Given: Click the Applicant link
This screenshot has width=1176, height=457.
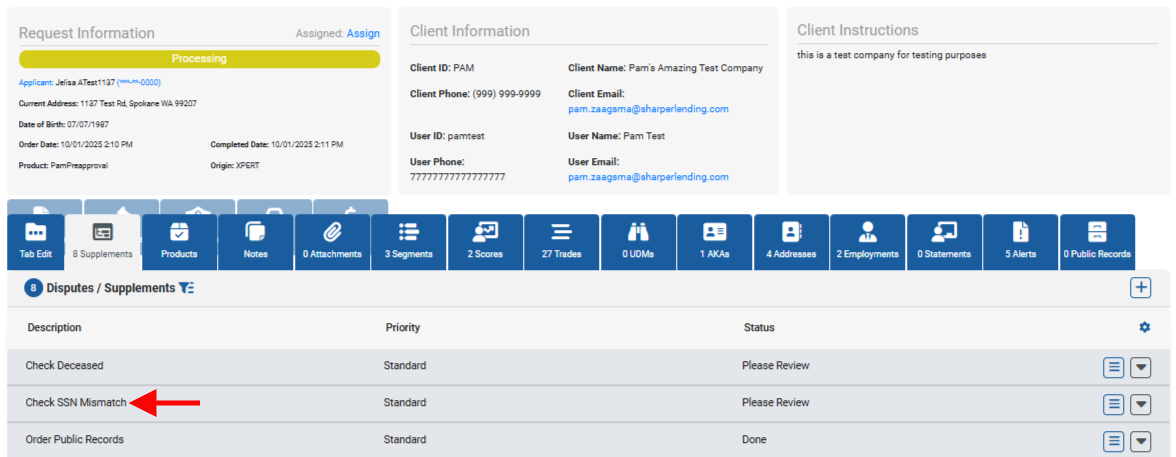Looking at the screenshot, I should point(35,83).
